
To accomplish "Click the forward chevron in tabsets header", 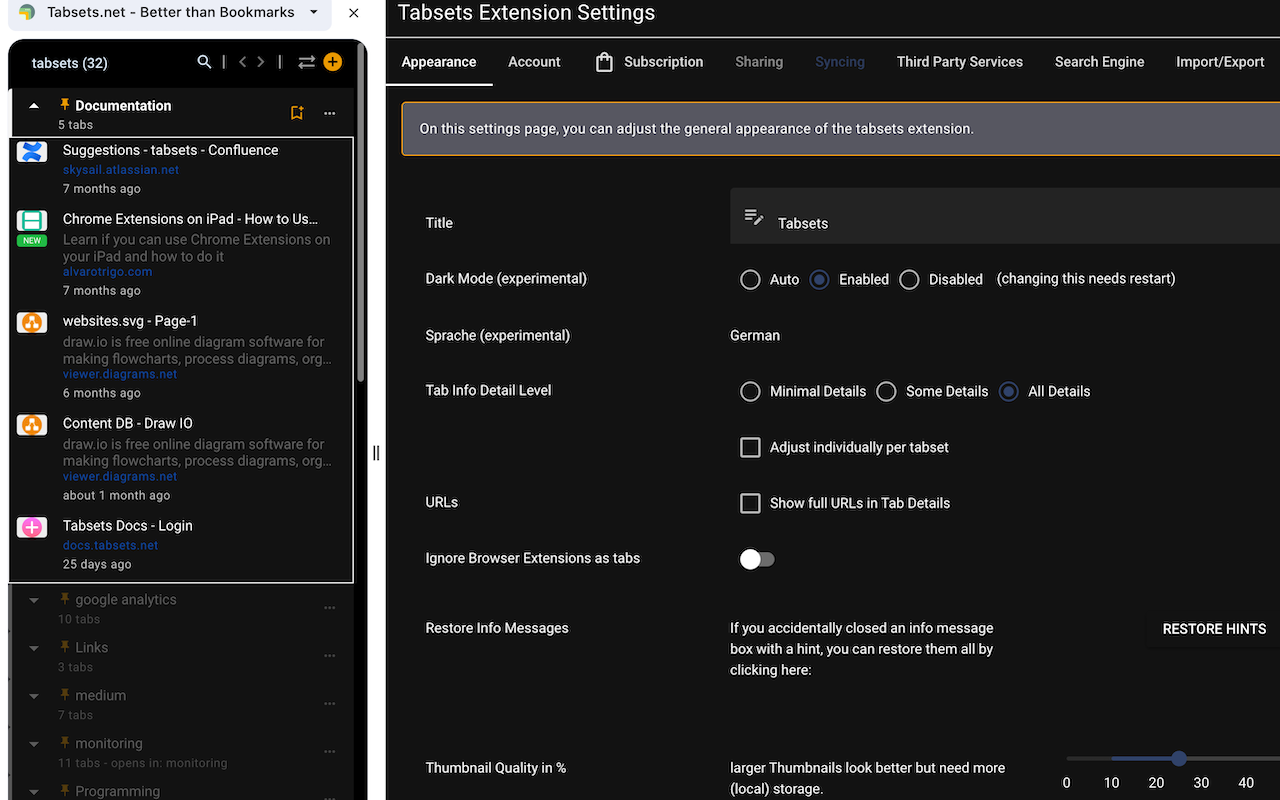I will [x=261, y=62].
